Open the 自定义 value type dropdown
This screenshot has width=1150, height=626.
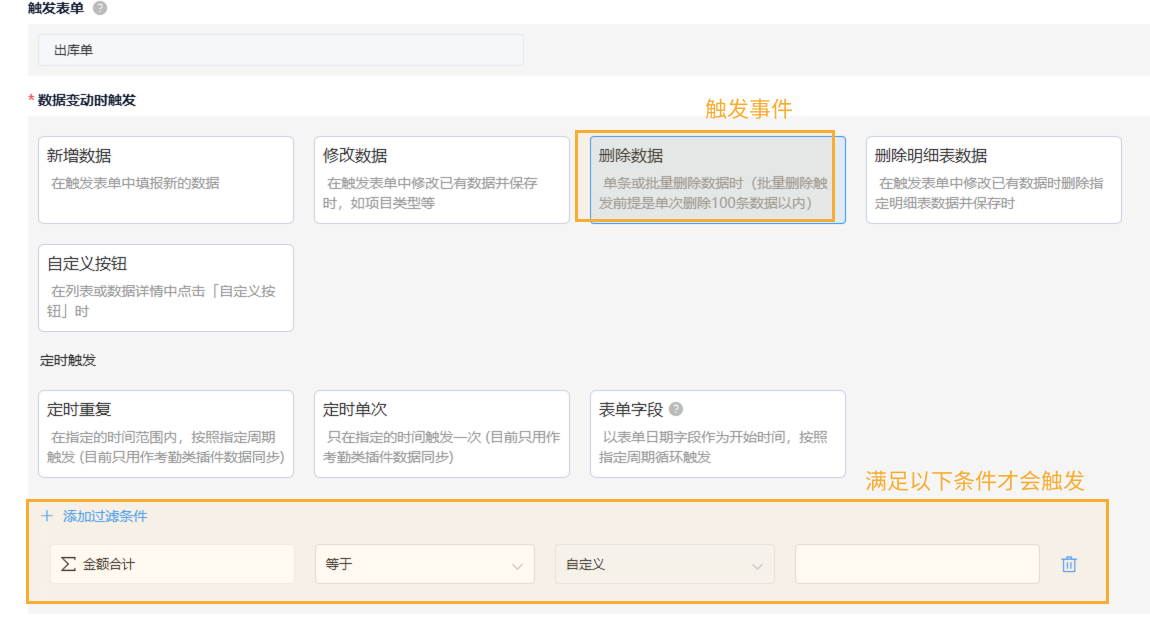click(x=664, y=564)
